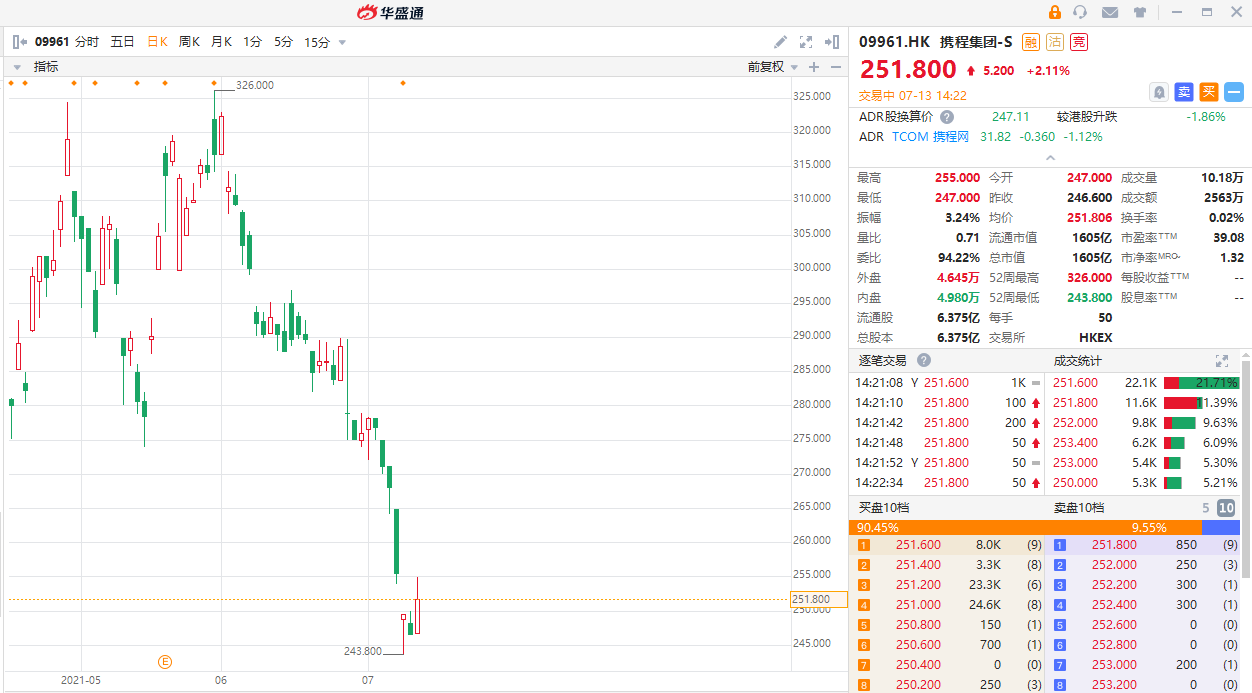Open ADR股换算价 help question icon
Screen dimensions: 1252x693
click(x=946, y=117)
